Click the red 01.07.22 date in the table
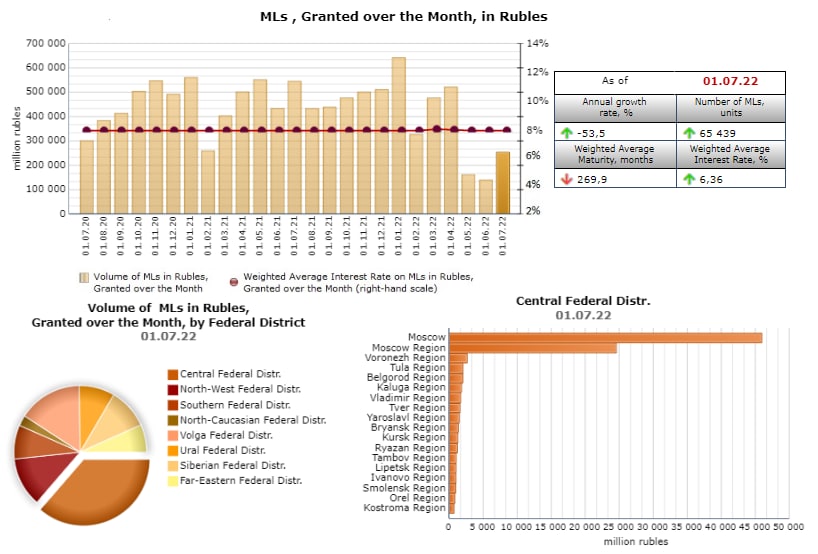This screenshot has height=554, width=818. coord(730,81)
